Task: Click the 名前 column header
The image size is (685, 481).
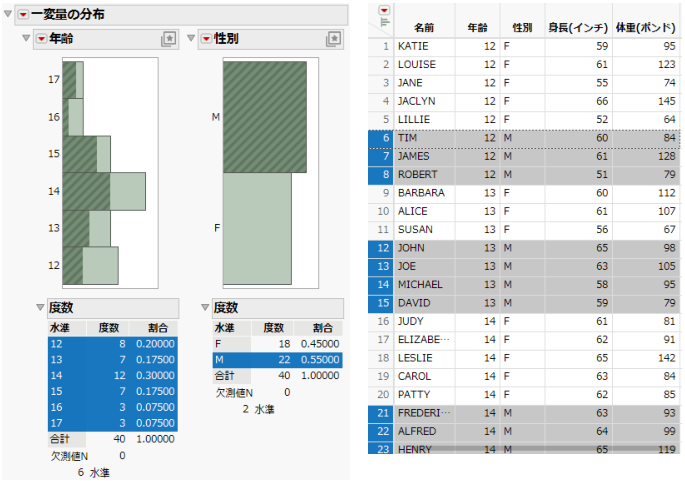Action: (424, 28)
